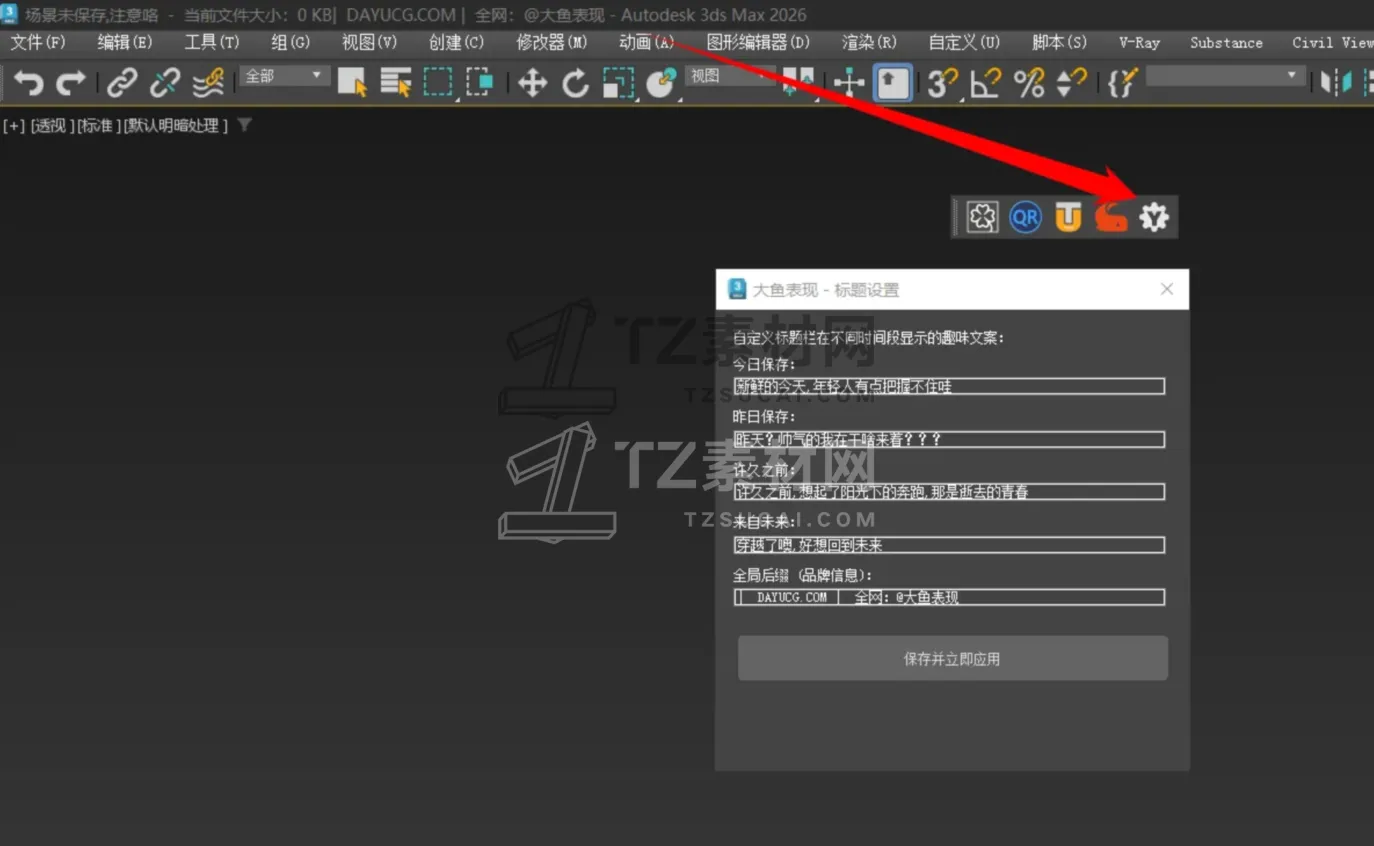The height and width of the screenshot is (846, 1374).
Task: Open the 创建(C) menu
Action: pyautogui.click(x=456, y=42)
